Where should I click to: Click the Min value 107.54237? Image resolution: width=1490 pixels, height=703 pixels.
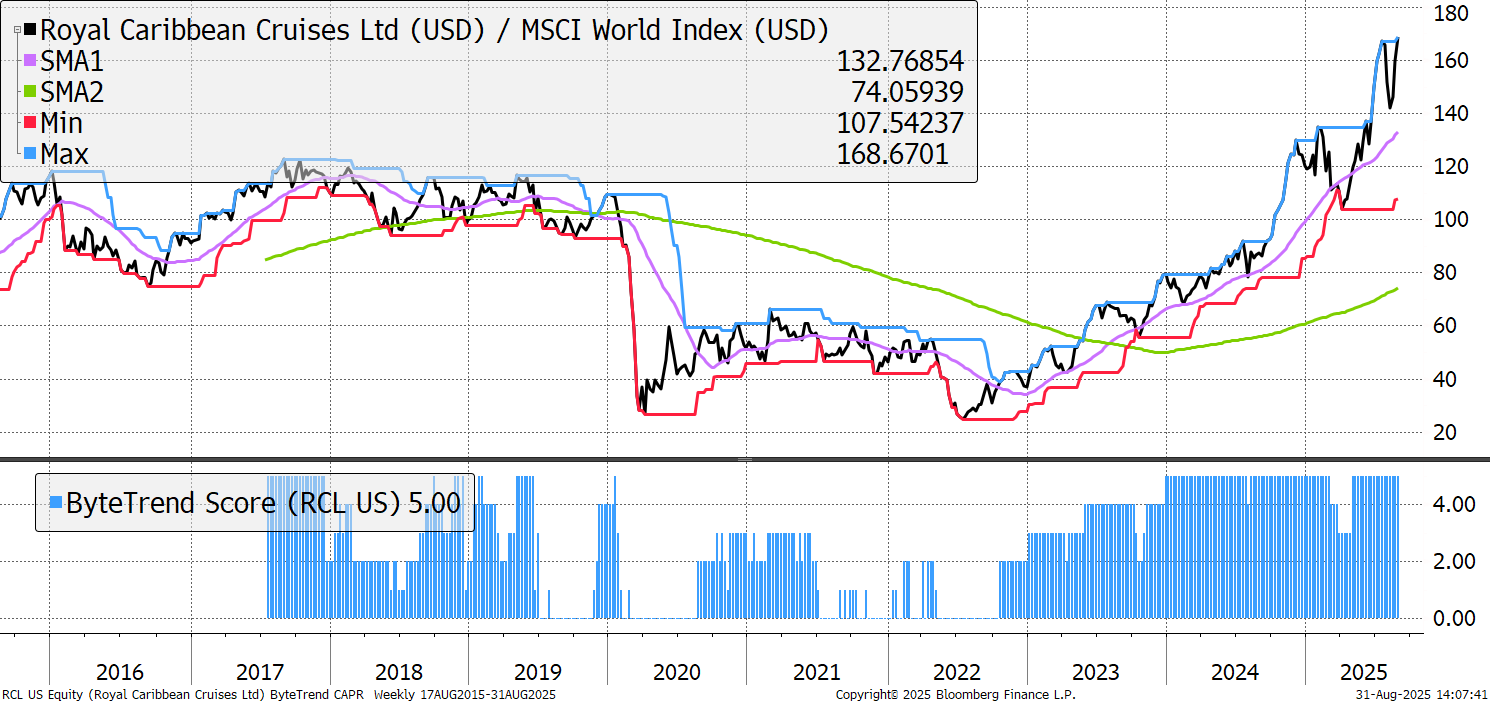(899, 124)
